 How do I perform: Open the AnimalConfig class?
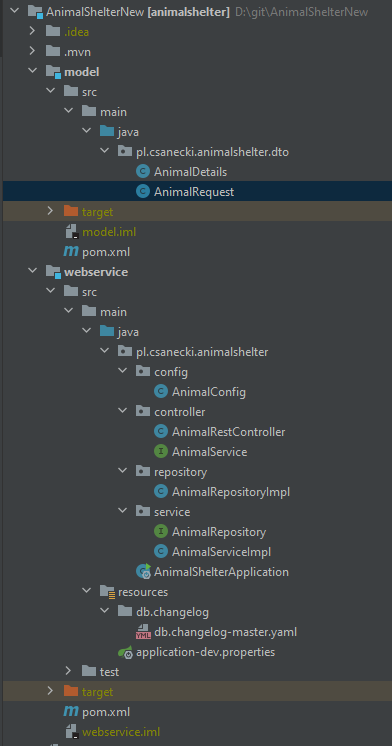point(209,392)
